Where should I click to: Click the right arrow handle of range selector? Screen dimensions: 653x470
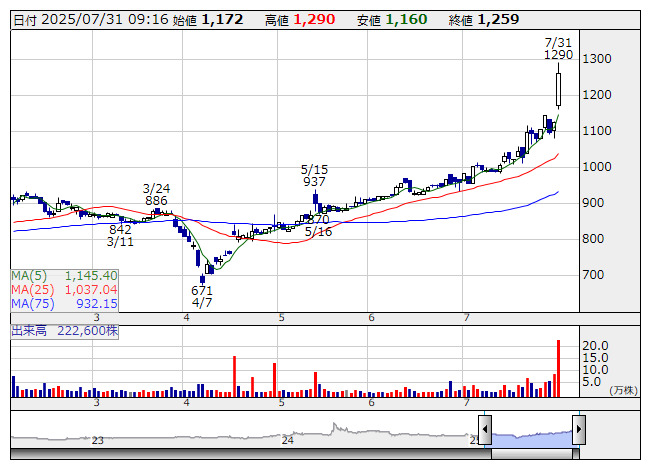[x=578, y=430]
